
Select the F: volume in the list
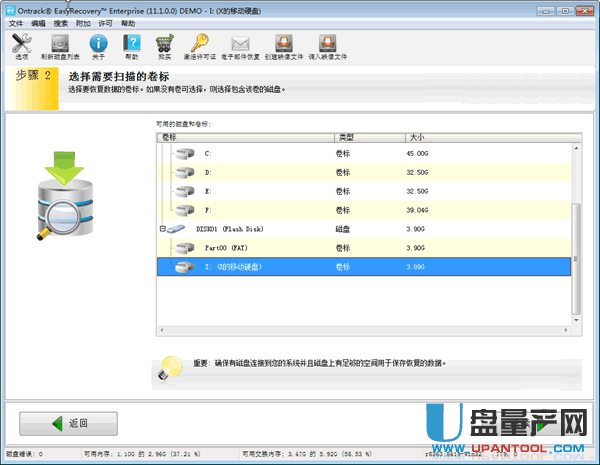pyautogui.click(x=250, y=209)
